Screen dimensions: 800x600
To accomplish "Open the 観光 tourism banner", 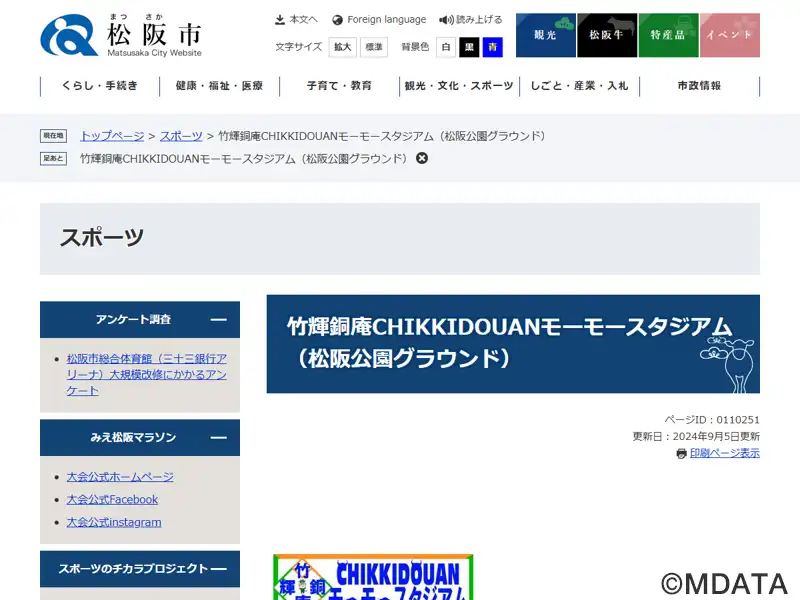I will coord(545,35).
